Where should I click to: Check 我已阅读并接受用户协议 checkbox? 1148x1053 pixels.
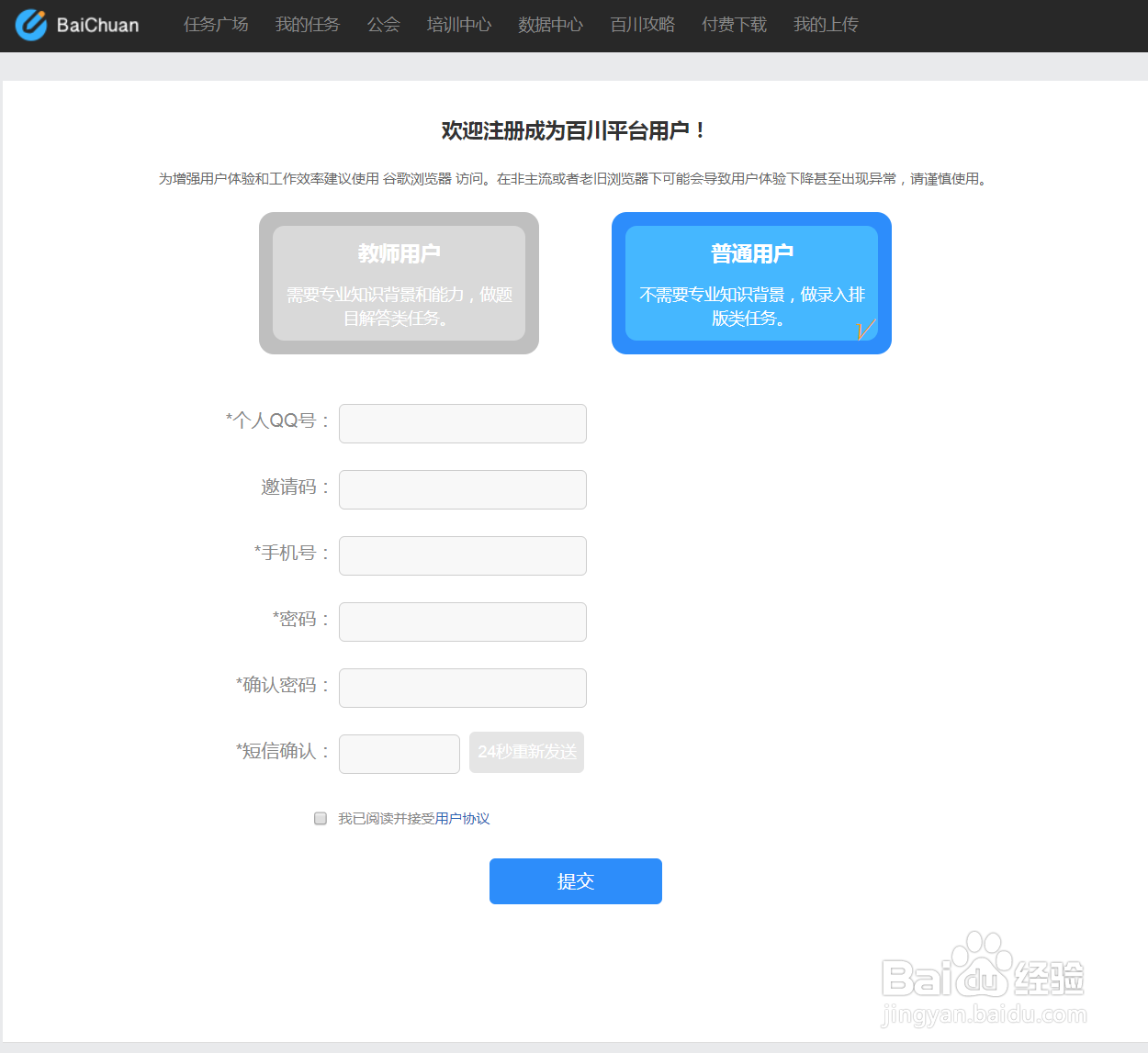point(321,818)
